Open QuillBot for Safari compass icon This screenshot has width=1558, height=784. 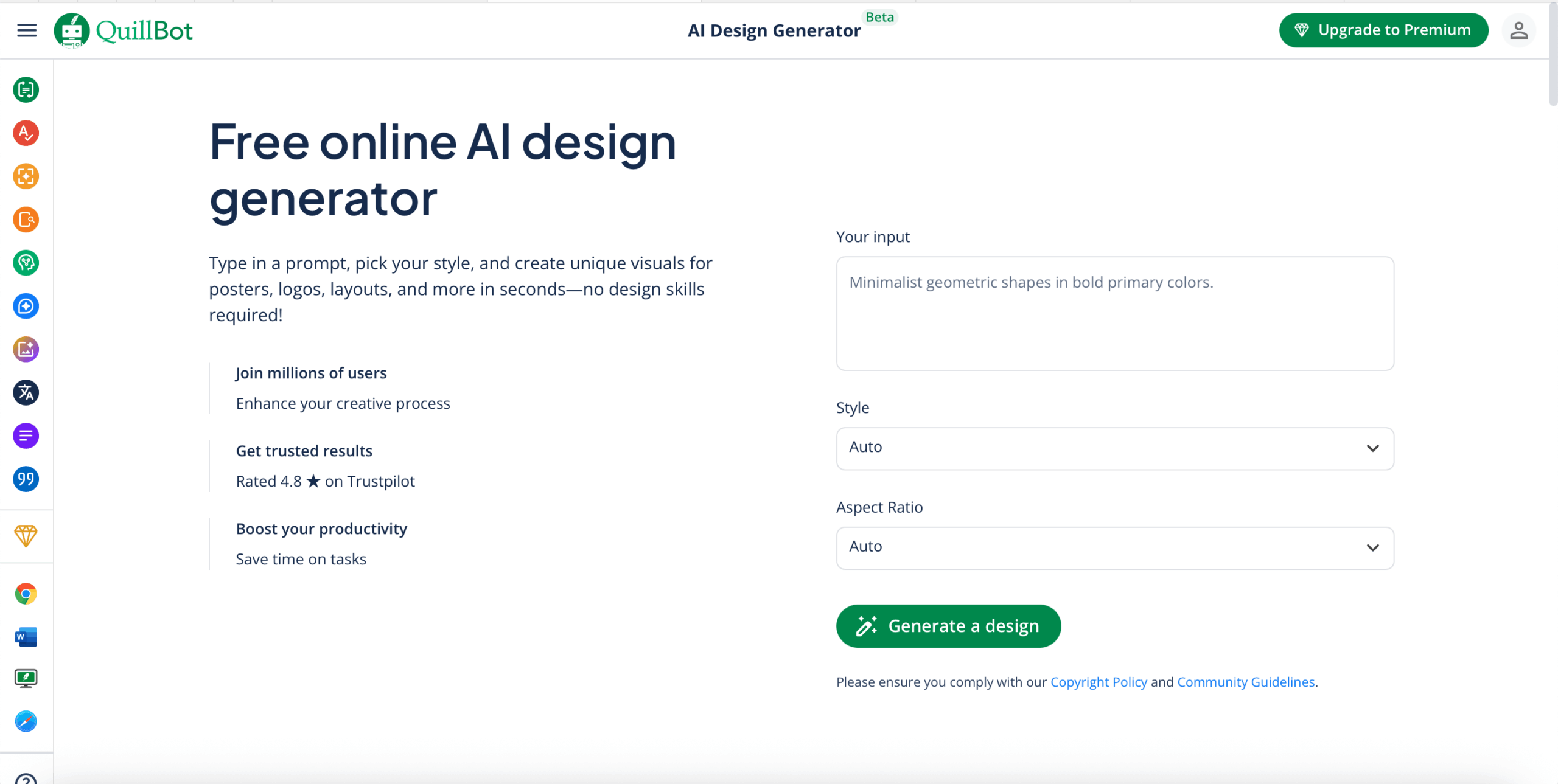point(26,721)
